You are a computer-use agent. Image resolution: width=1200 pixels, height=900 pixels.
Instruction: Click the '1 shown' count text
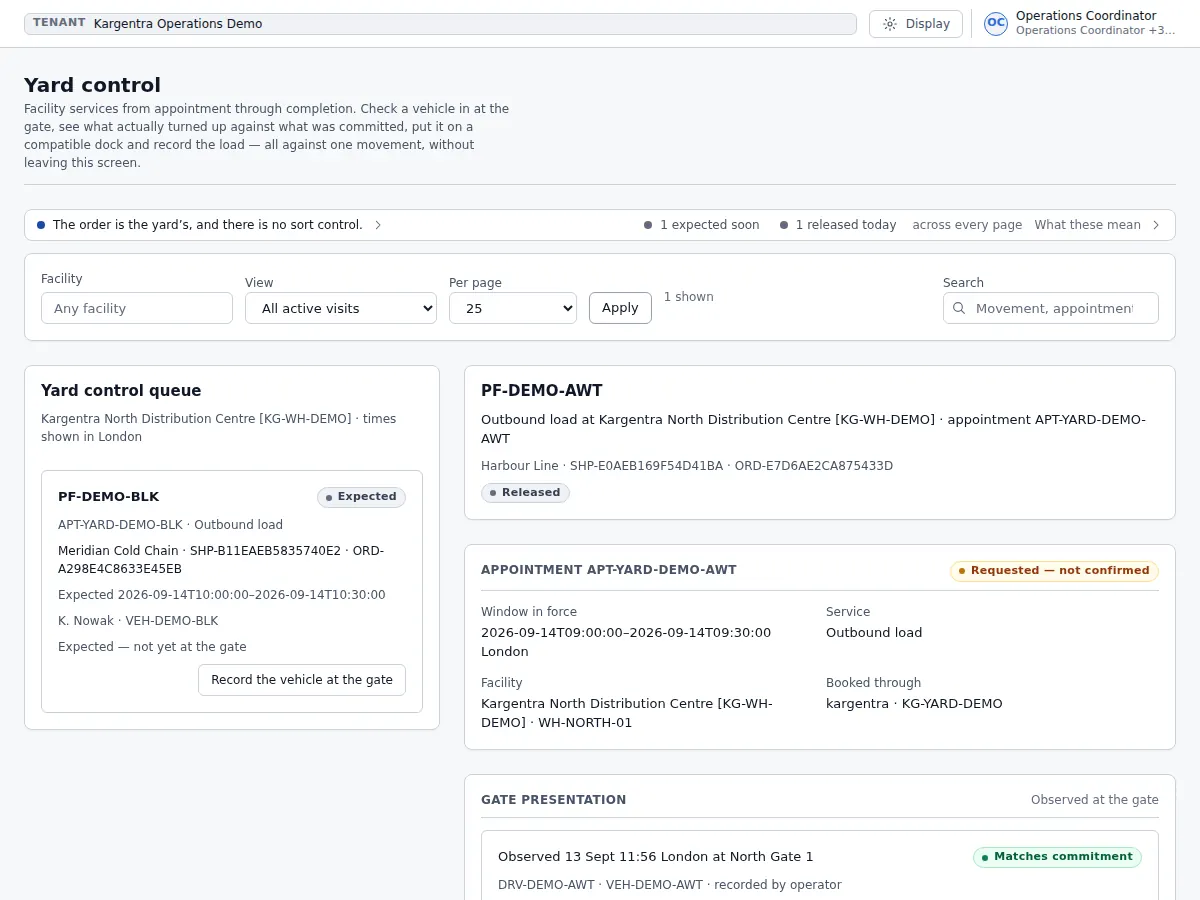[x=689, y=297]
